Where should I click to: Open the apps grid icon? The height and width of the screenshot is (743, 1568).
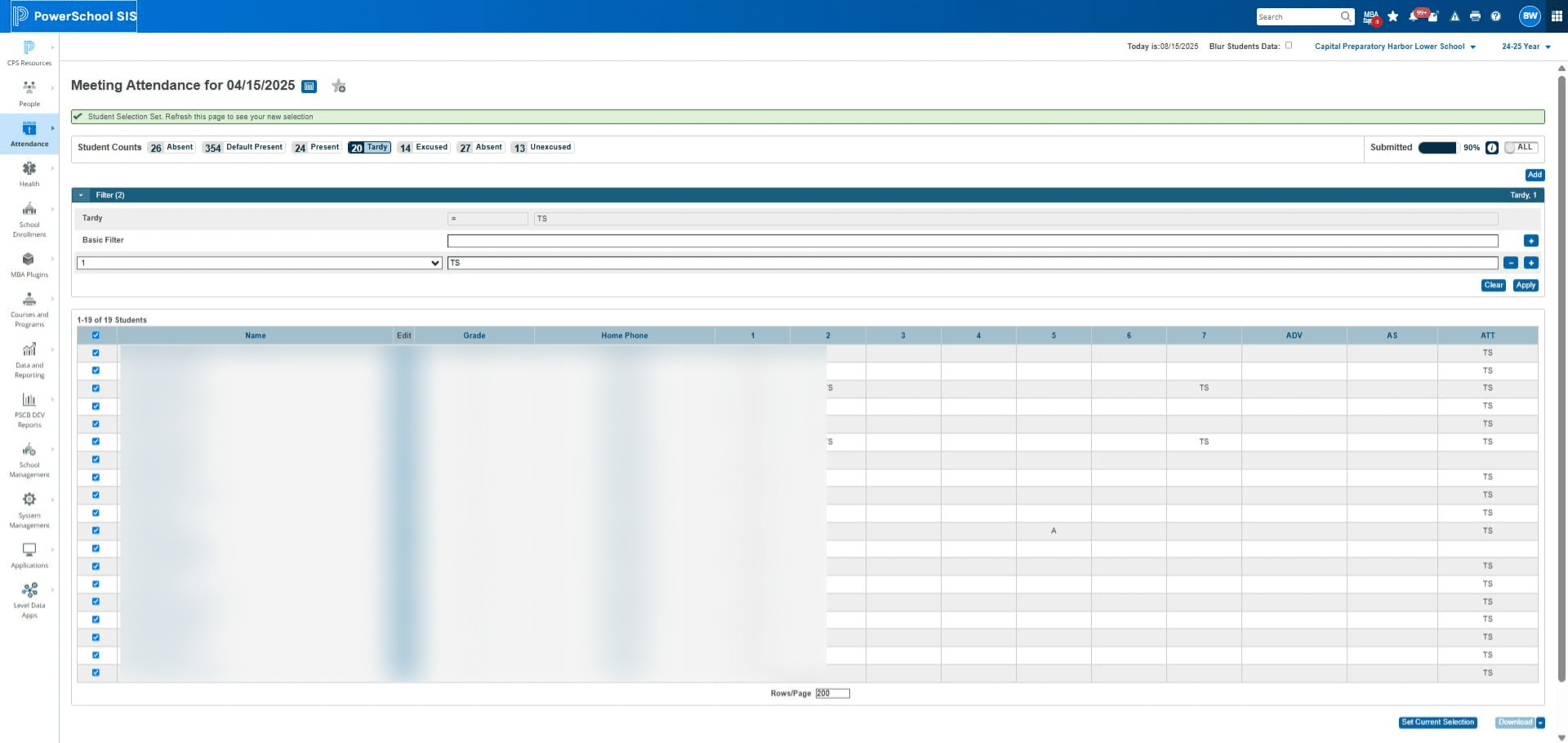(1557, 16)
